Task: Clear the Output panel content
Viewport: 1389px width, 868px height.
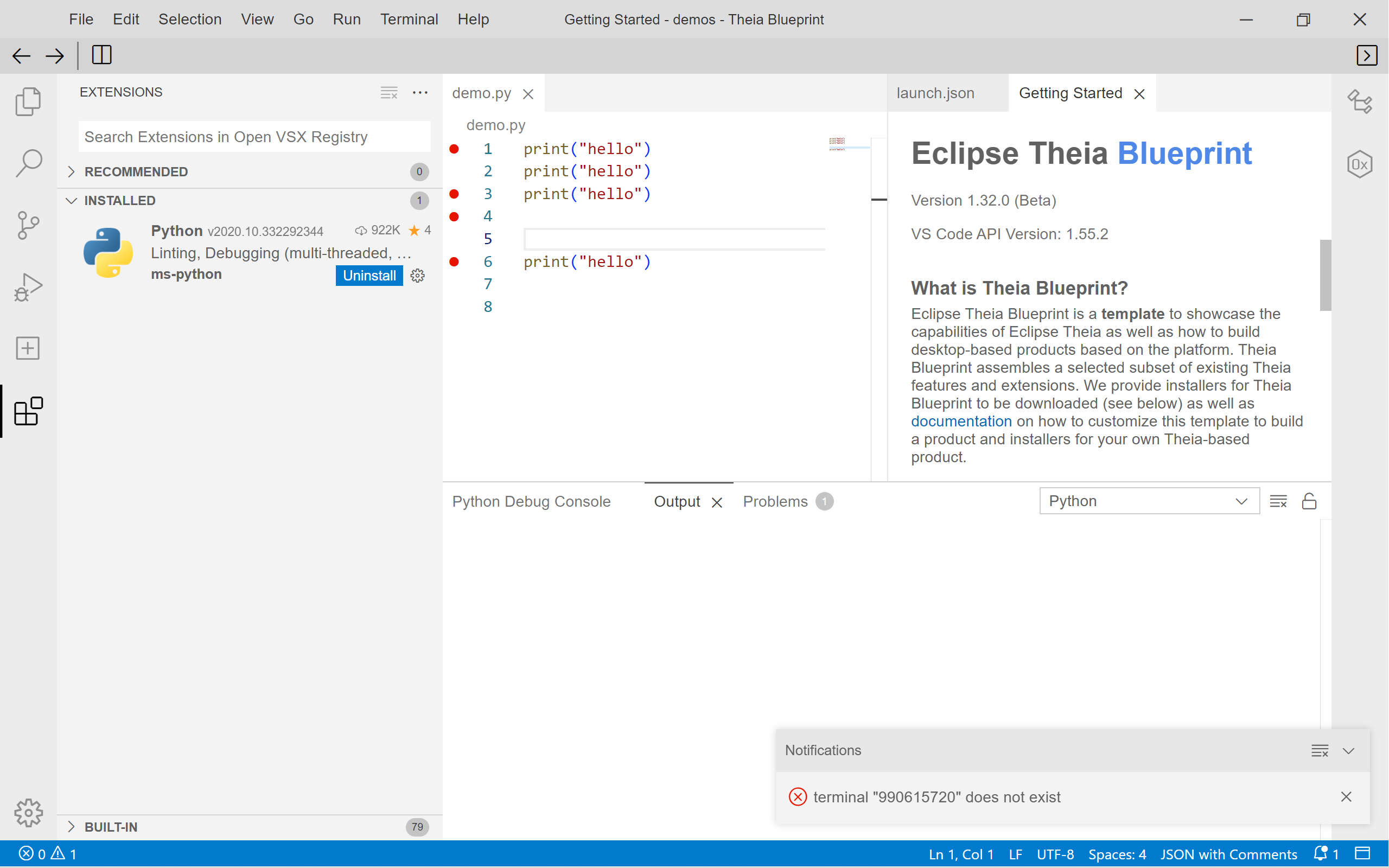Action: [1278, 501]
